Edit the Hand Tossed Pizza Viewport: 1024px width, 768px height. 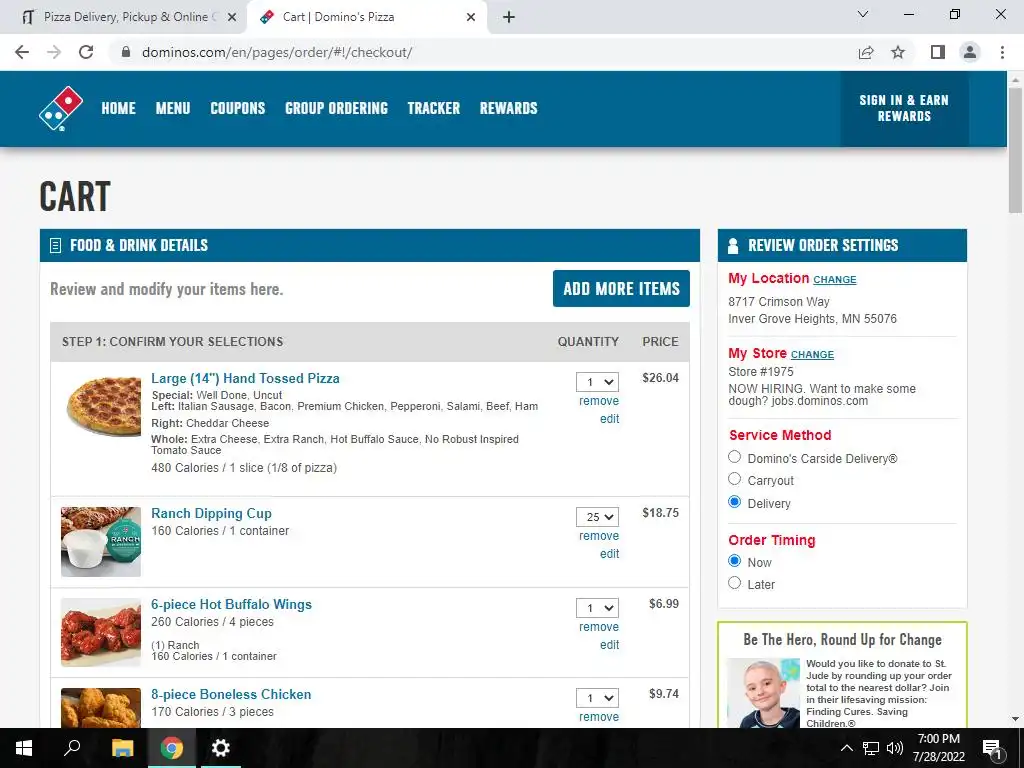point(609,419)
